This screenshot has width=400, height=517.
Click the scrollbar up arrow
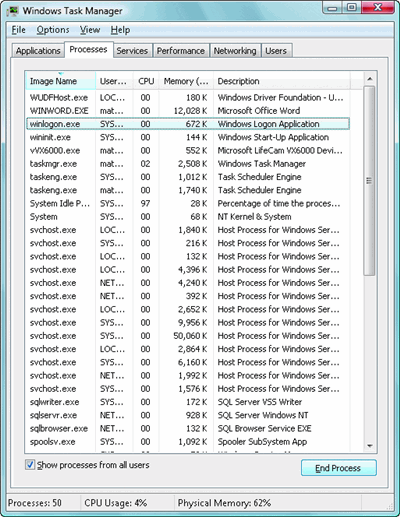(x=369, y=79)
